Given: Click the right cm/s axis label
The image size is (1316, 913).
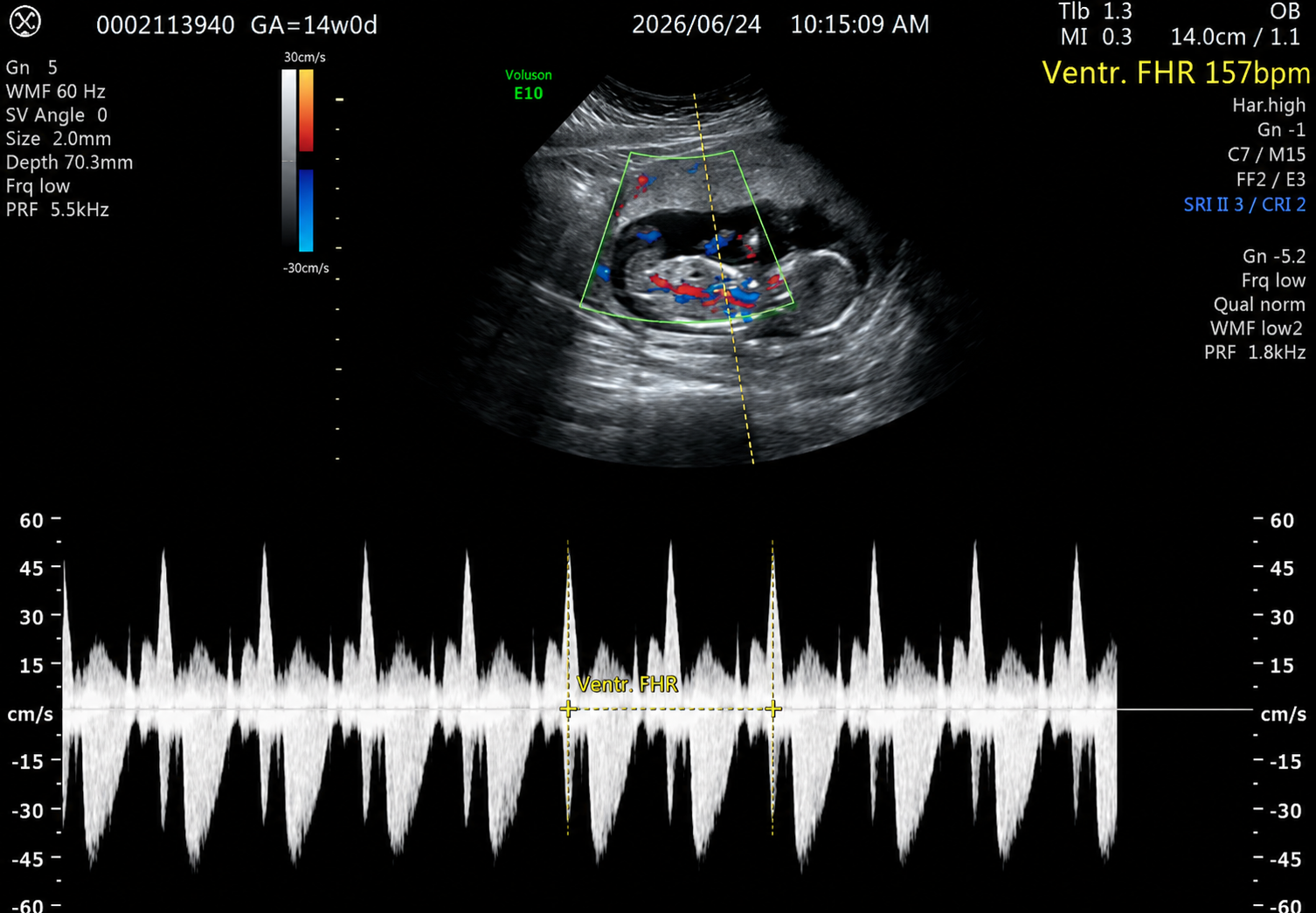Looking at the screenshot, I should (1283, 715).
